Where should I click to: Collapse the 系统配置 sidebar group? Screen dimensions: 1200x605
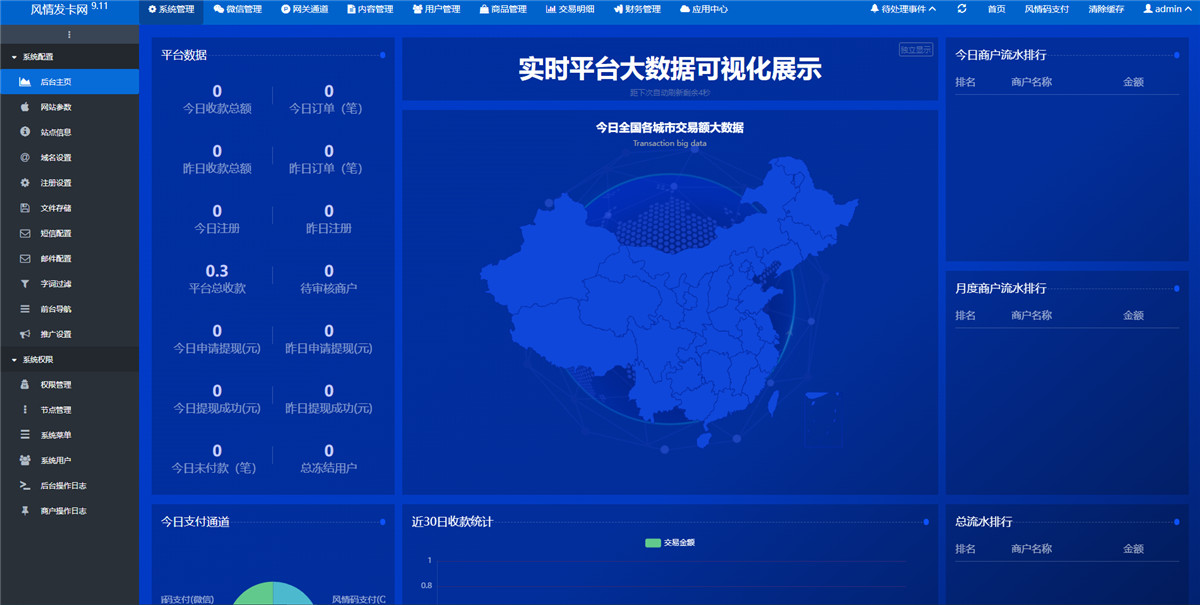(40, 57)
